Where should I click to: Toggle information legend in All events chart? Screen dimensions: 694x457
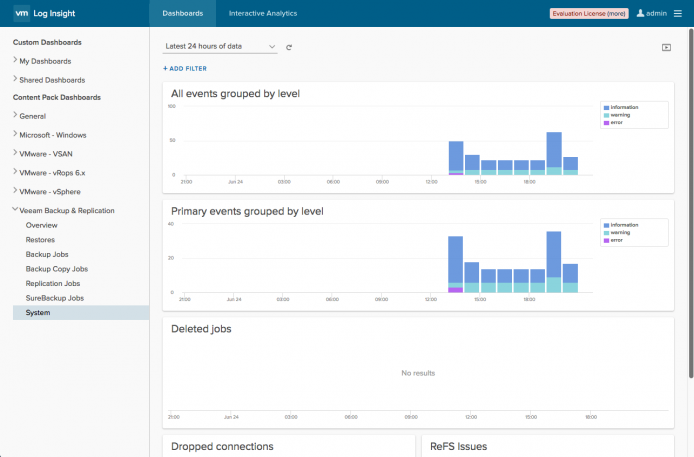pos(621,108)
